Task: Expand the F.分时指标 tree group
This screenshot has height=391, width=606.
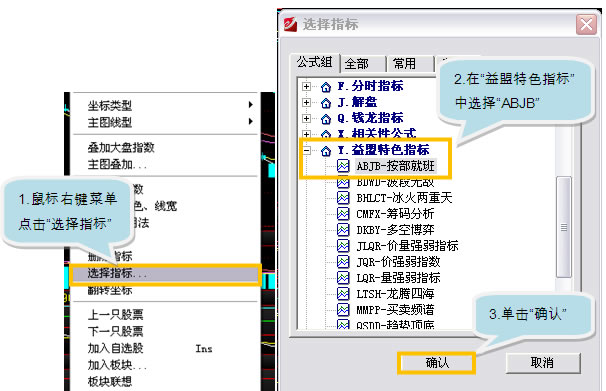Action: [x=306, y=87]
